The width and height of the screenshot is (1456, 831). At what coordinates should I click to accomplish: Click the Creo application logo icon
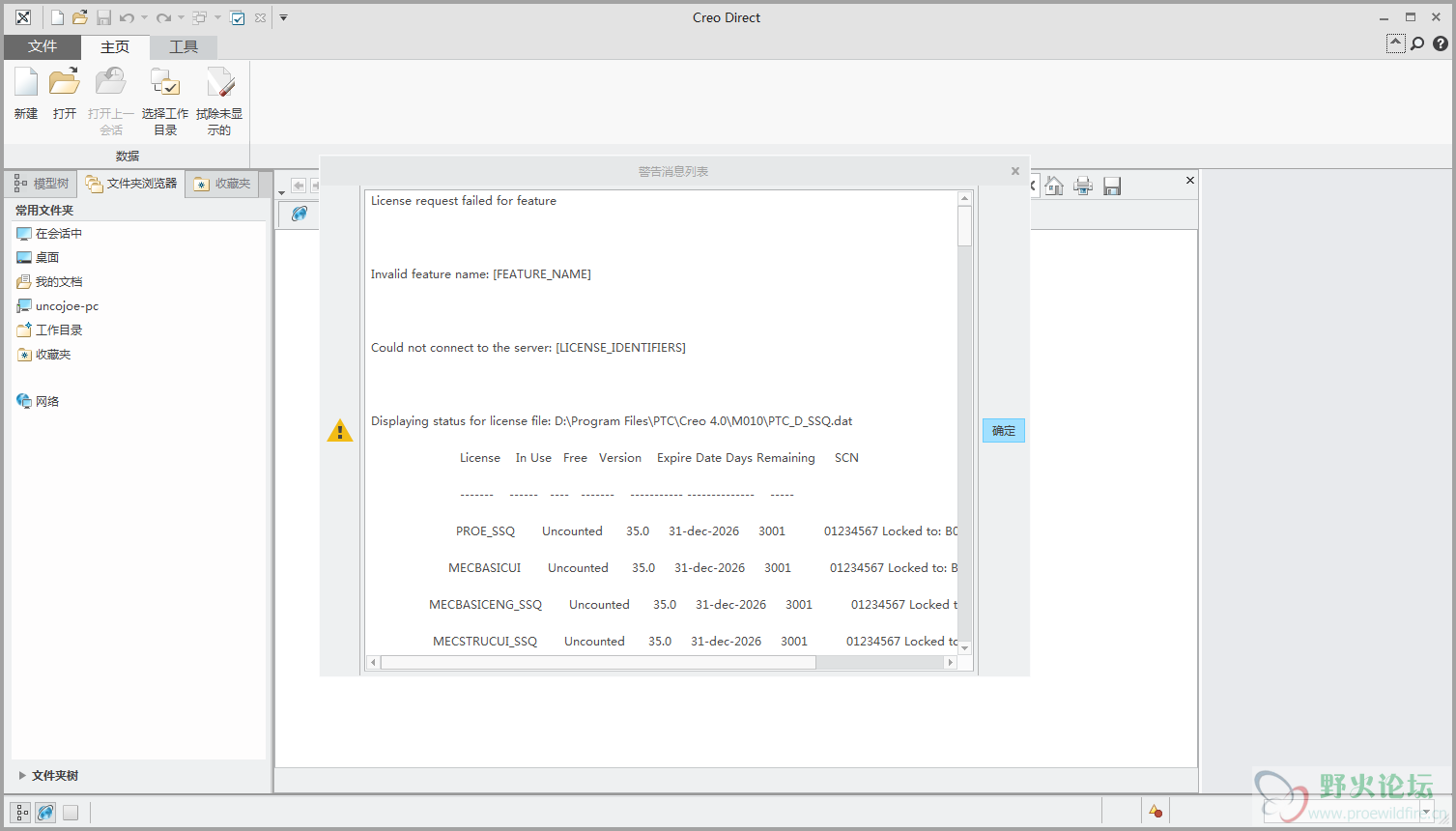pyautogui.click(x=23, y=17)
